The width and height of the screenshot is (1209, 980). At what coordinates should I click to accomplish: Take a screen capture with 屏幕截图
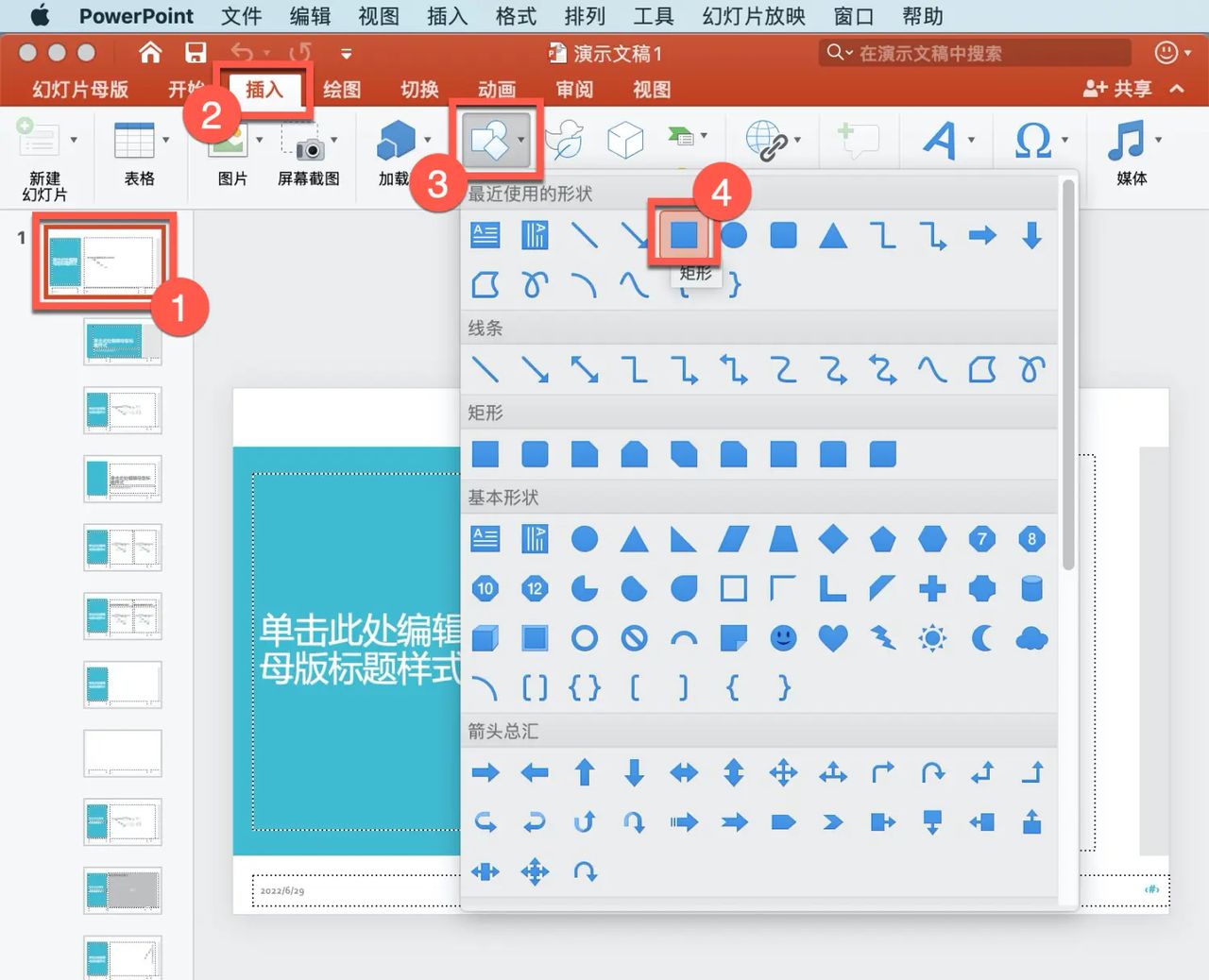click(x=308, y=151)
